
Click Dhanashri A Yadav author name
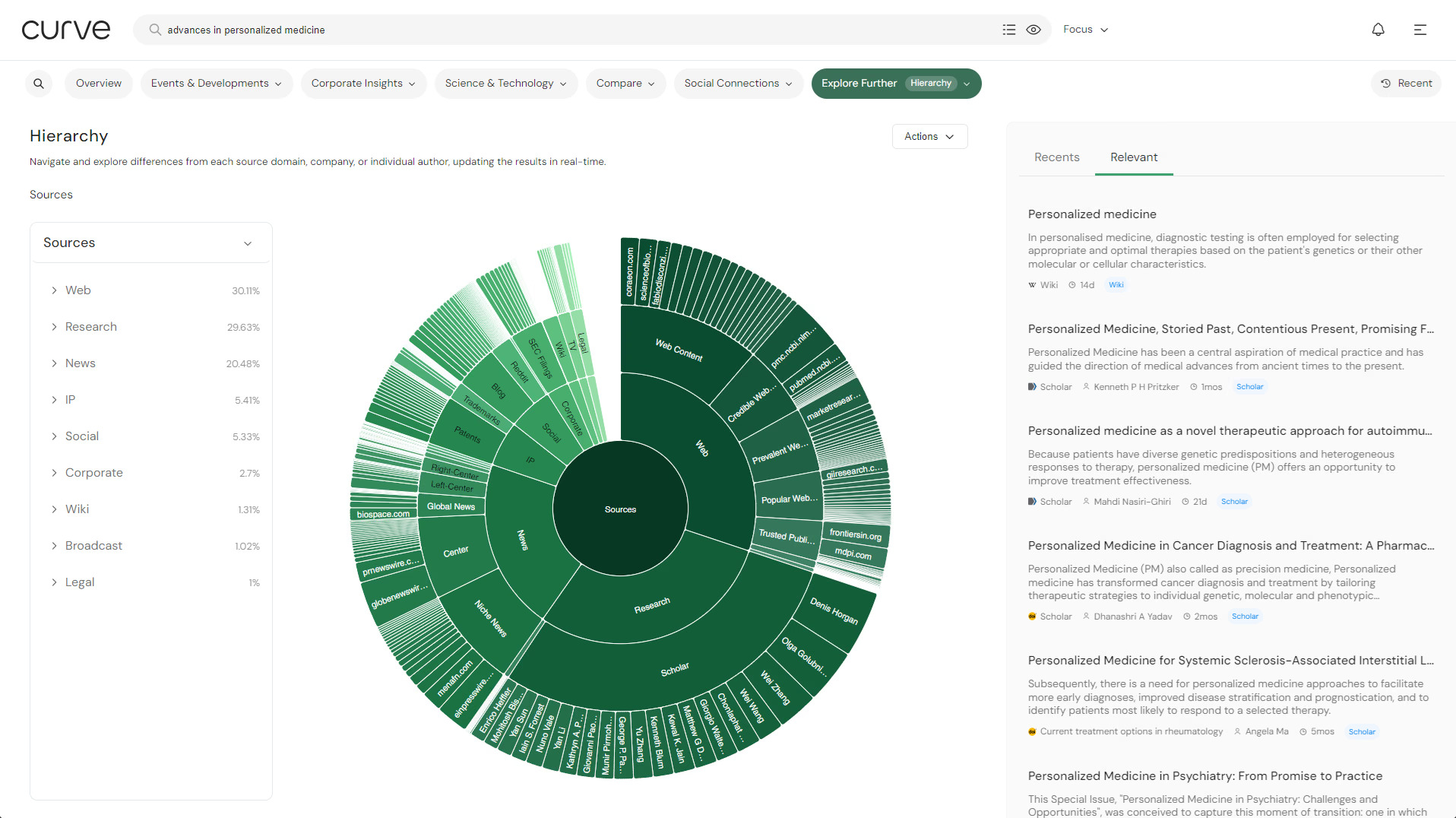1132,617
